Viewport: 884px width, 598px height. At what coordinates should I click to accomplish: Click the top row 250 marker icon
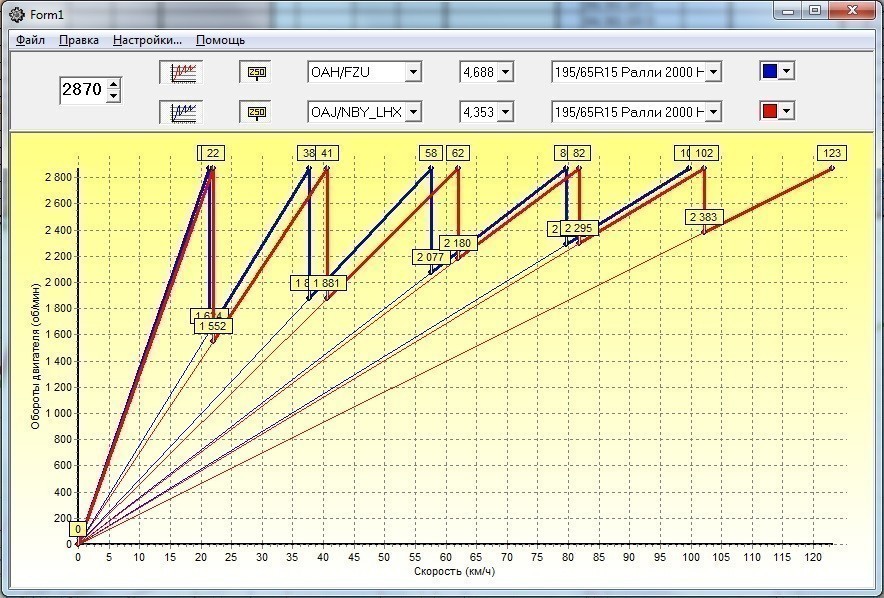tap(254, 72)
